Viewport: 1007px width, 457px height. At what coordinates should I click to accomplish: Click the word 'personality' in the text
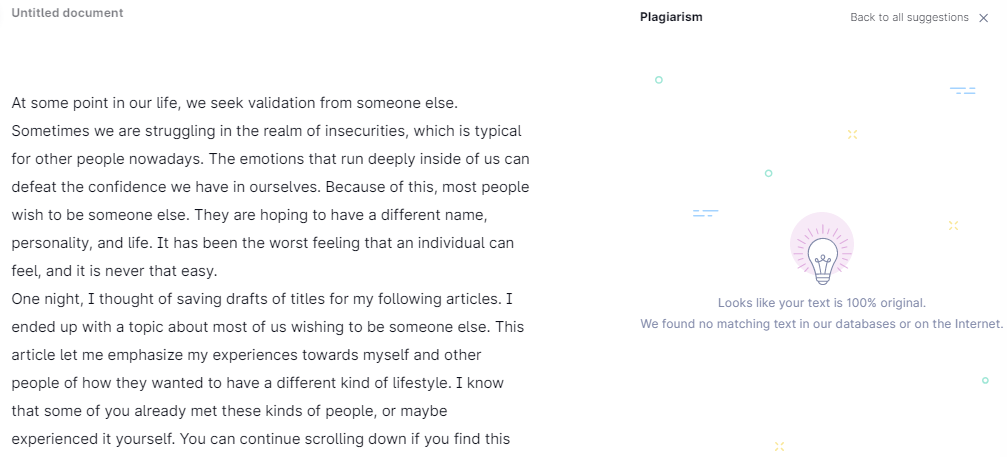[46, 244]
